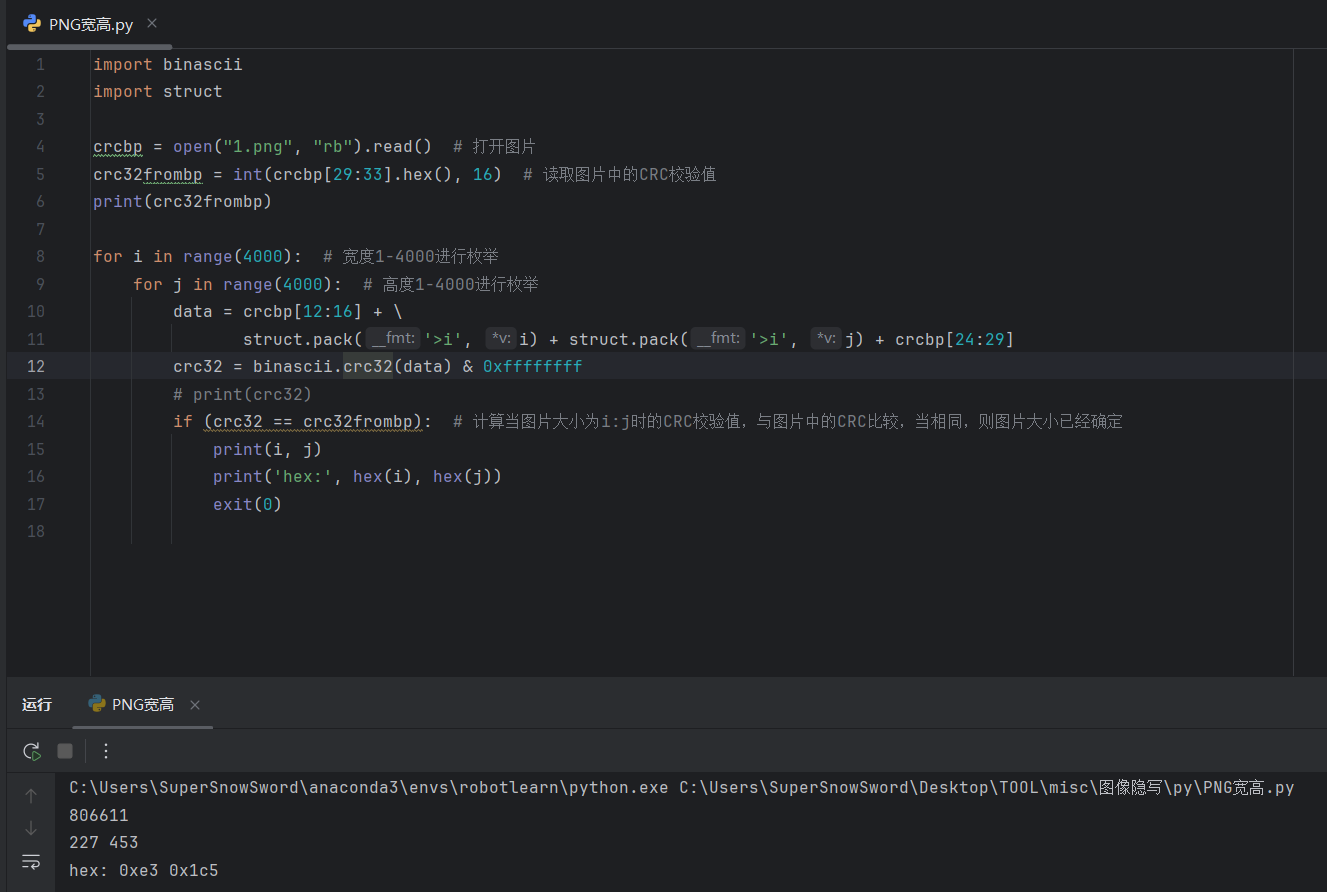Close the PNG宽高 run tab
1327x892 pixels.
[195, 705]
